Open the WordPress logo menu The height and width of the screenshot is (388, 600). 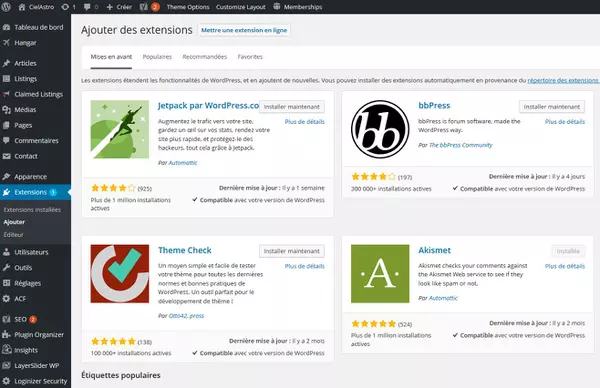point(6,7)
